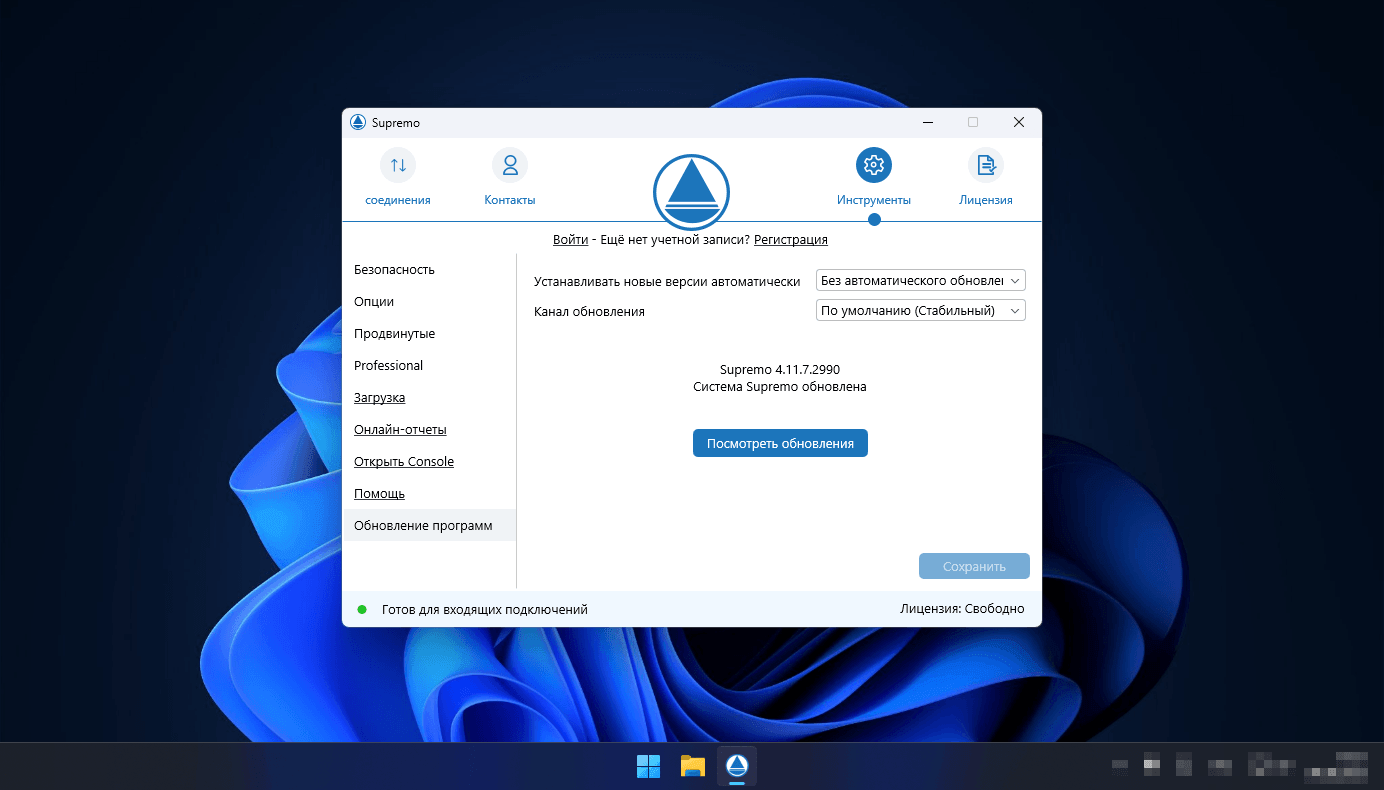Open the Загрузка link
Viewport: 1384px width, 790px height.
[x=379, y=398]
